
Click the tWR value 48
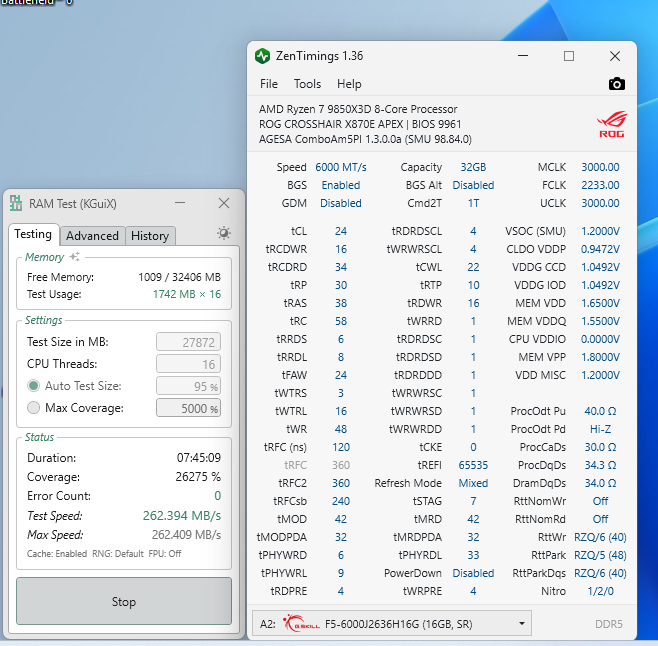tap(341, 429)
